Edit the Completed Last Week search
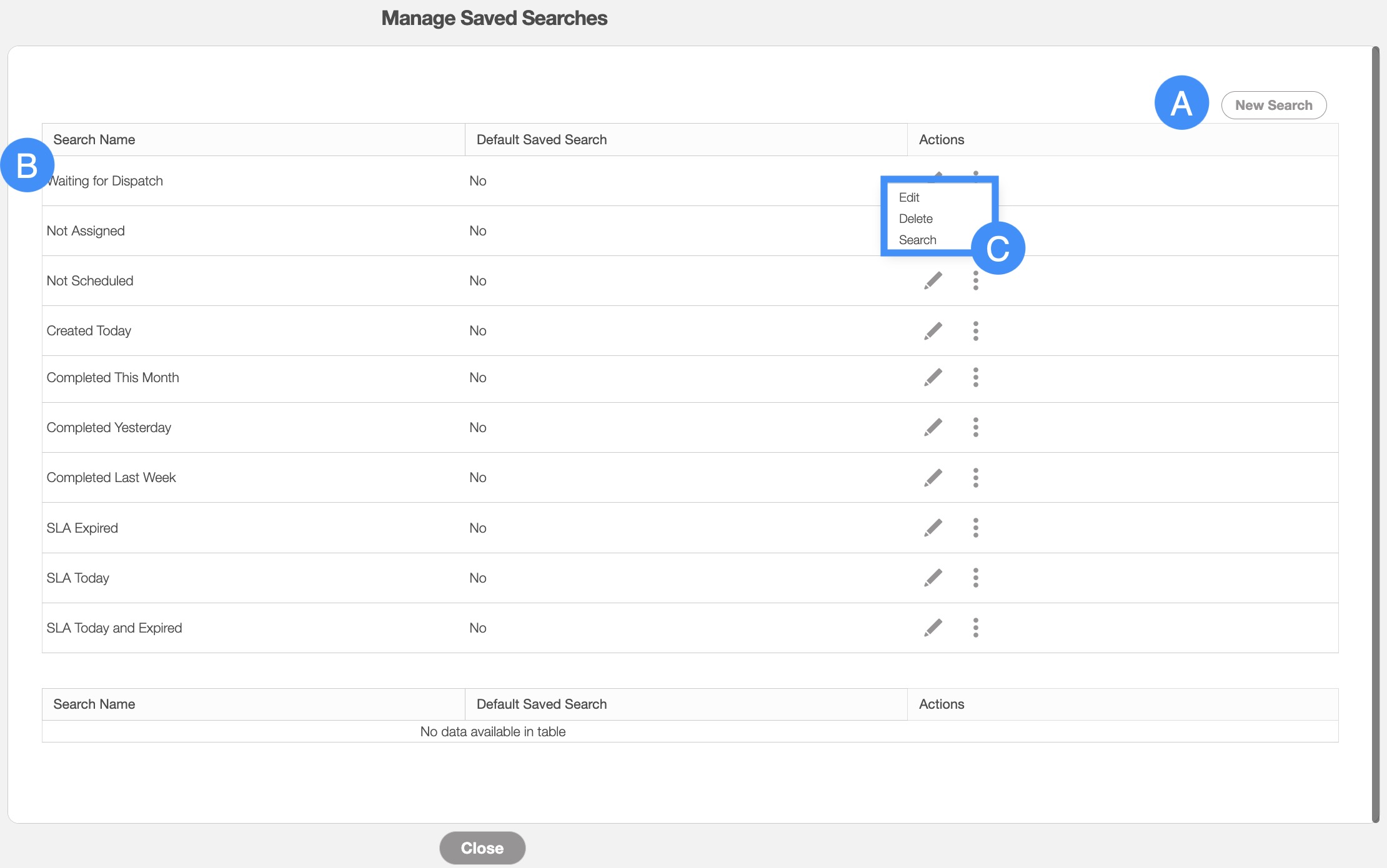Viewport: 1387px width, 868px height. (933, 477)
